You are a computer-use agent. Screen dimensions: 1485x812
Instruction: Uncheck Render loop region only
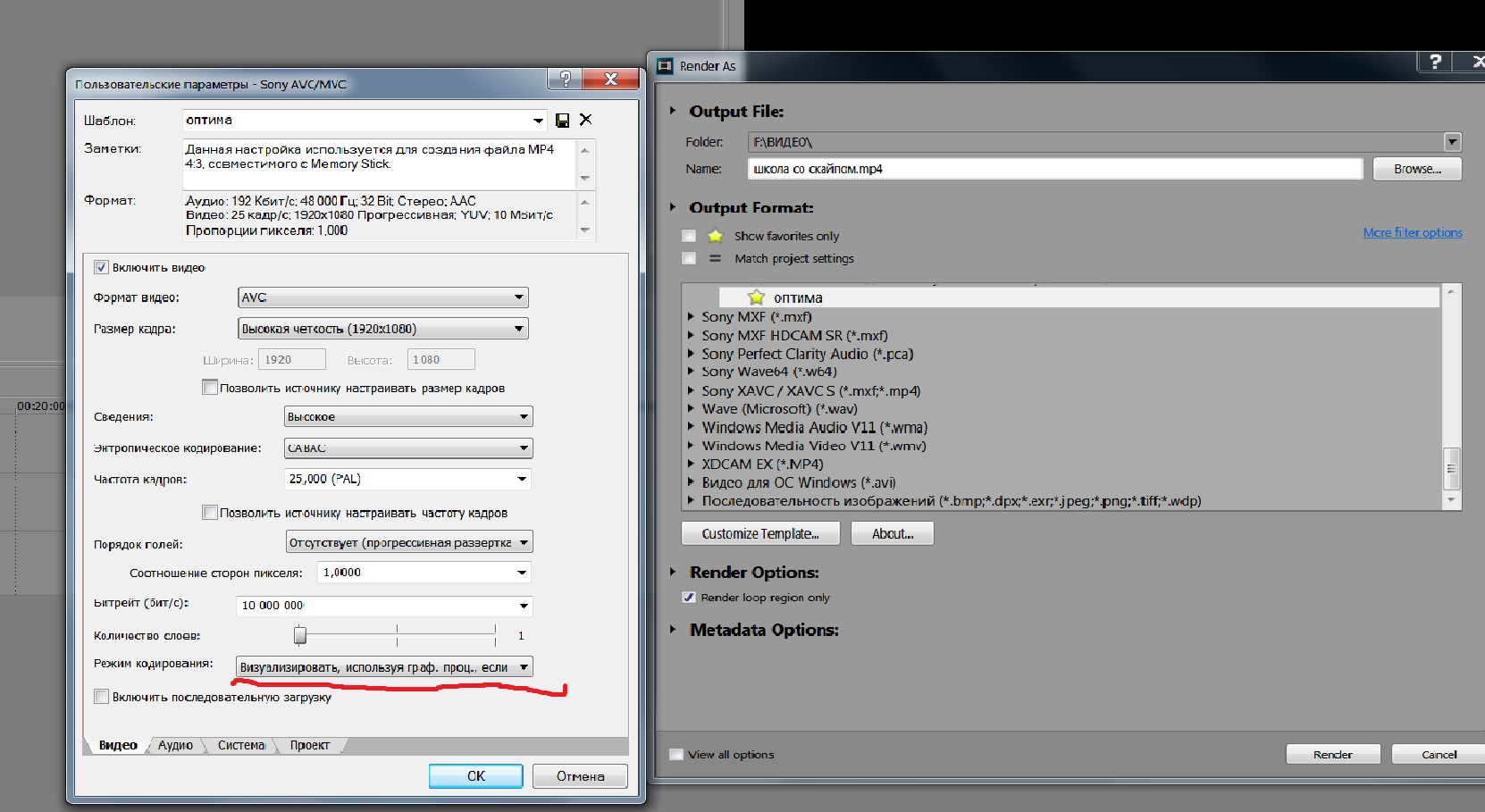point(689,598)
